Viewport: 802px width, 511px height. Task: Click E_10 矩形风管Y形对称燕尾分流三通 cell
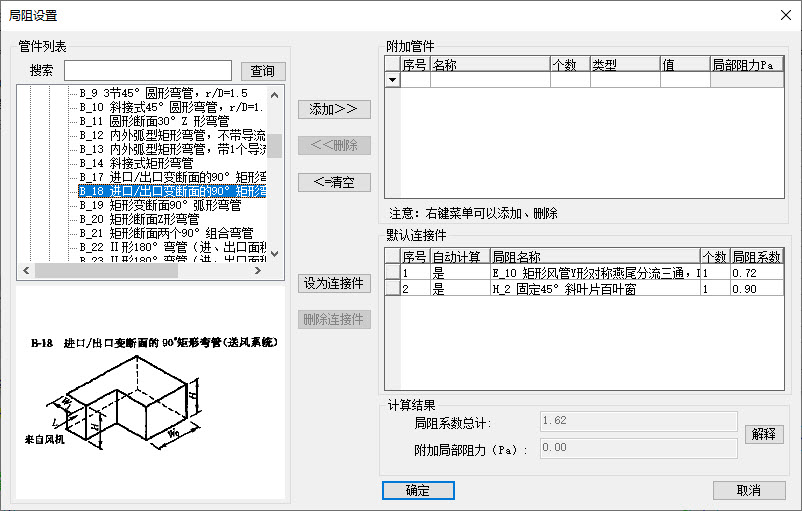click(x=595, y=273)
